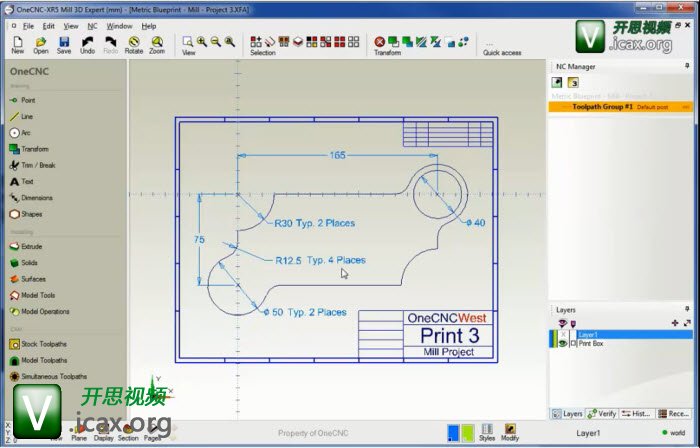Click the green color swatch in status bar
Viewport: 700px width, 448px height.
coord(467,433)
